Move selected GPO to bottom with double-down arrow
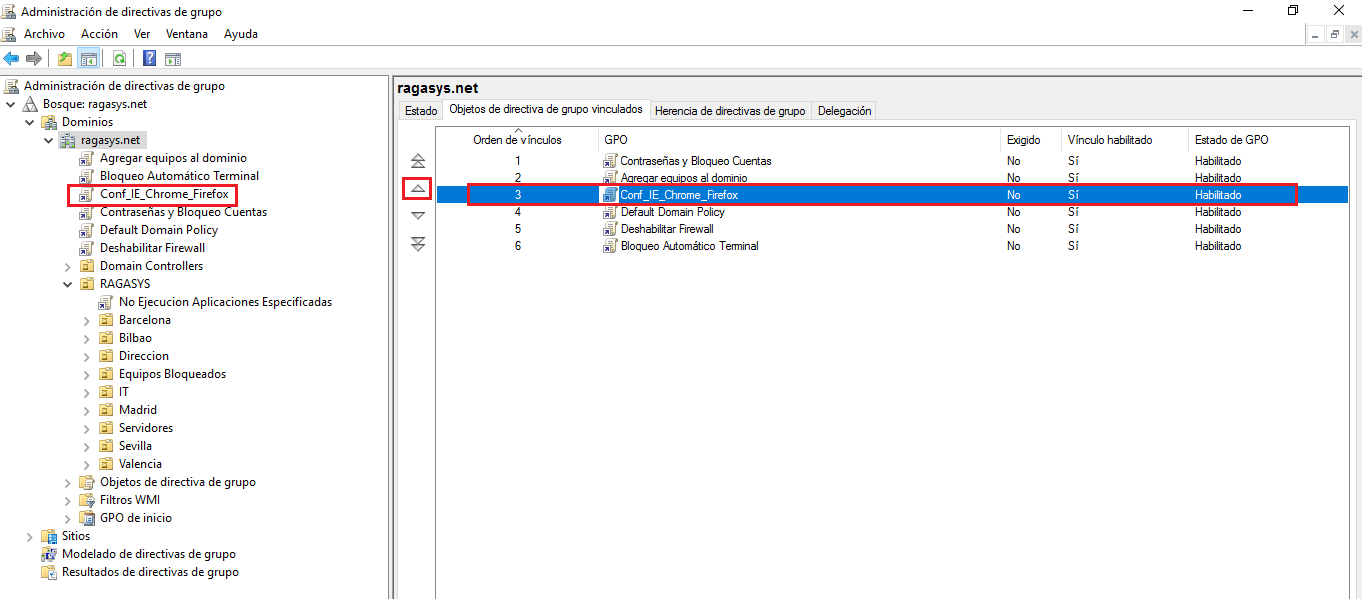The width and height of the screenshot is (1362, 599). coord(417,243)
